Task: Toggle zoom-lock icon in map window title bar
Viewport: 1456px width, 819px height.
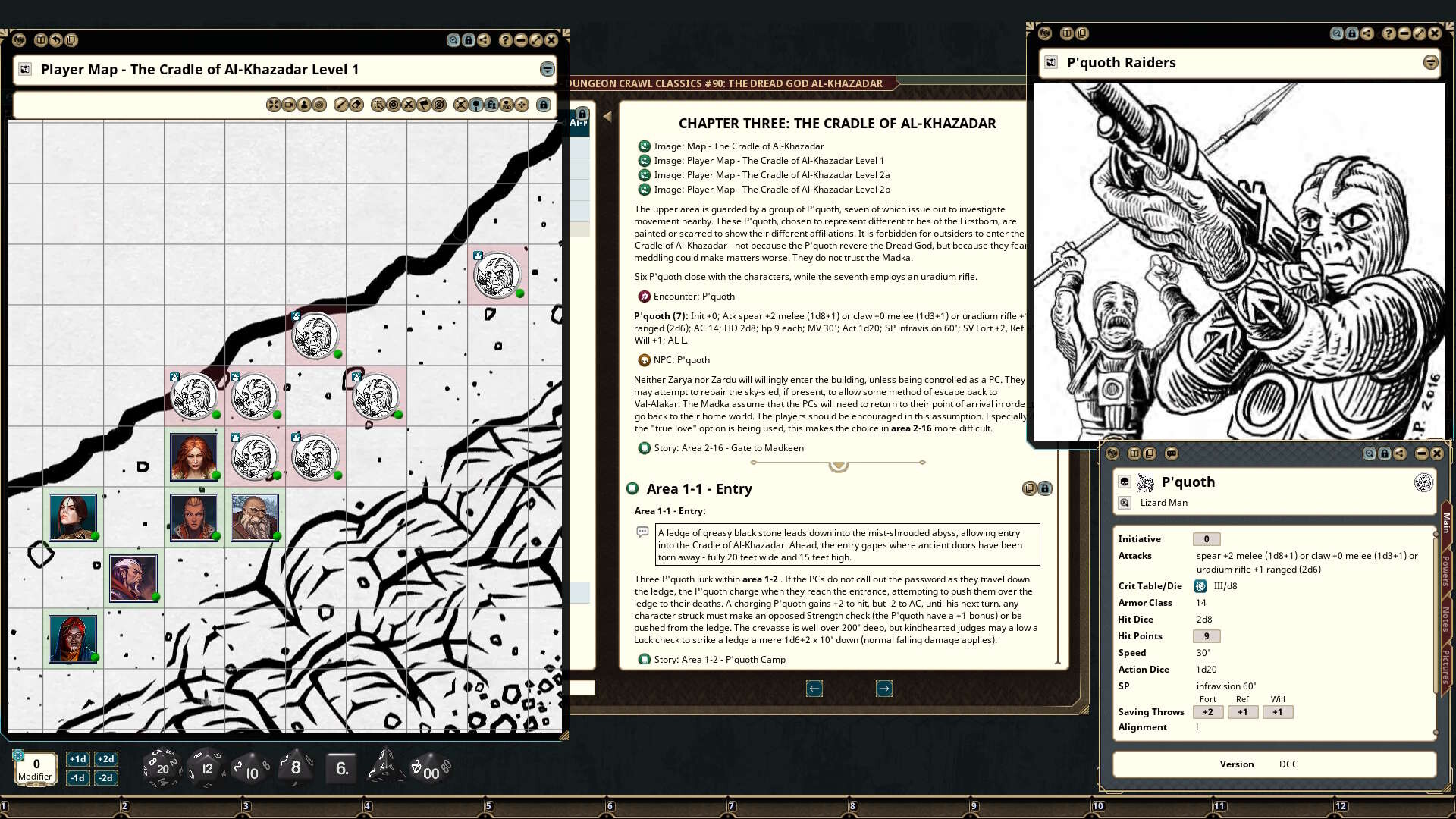Action: (453, 40)
